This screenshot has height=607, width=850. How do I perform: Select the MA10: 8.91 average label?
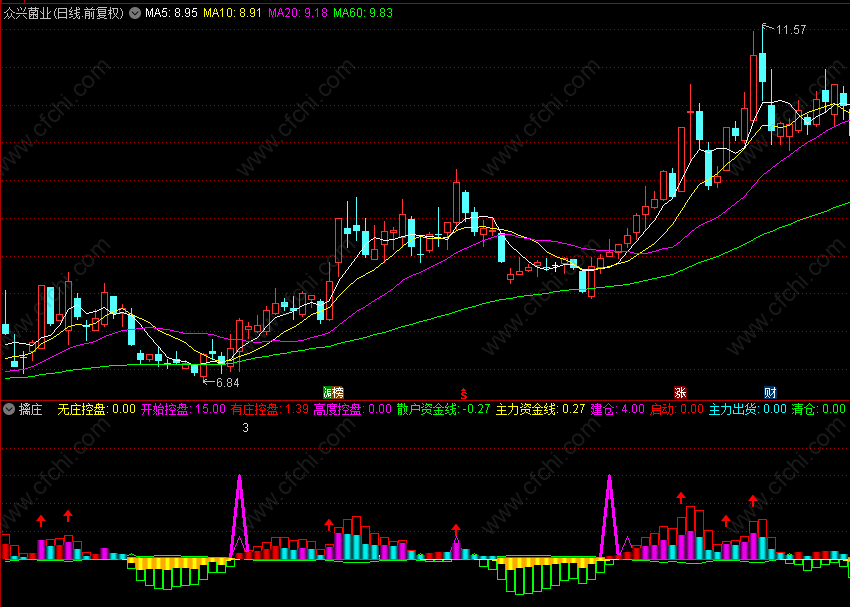click(233, 12)
